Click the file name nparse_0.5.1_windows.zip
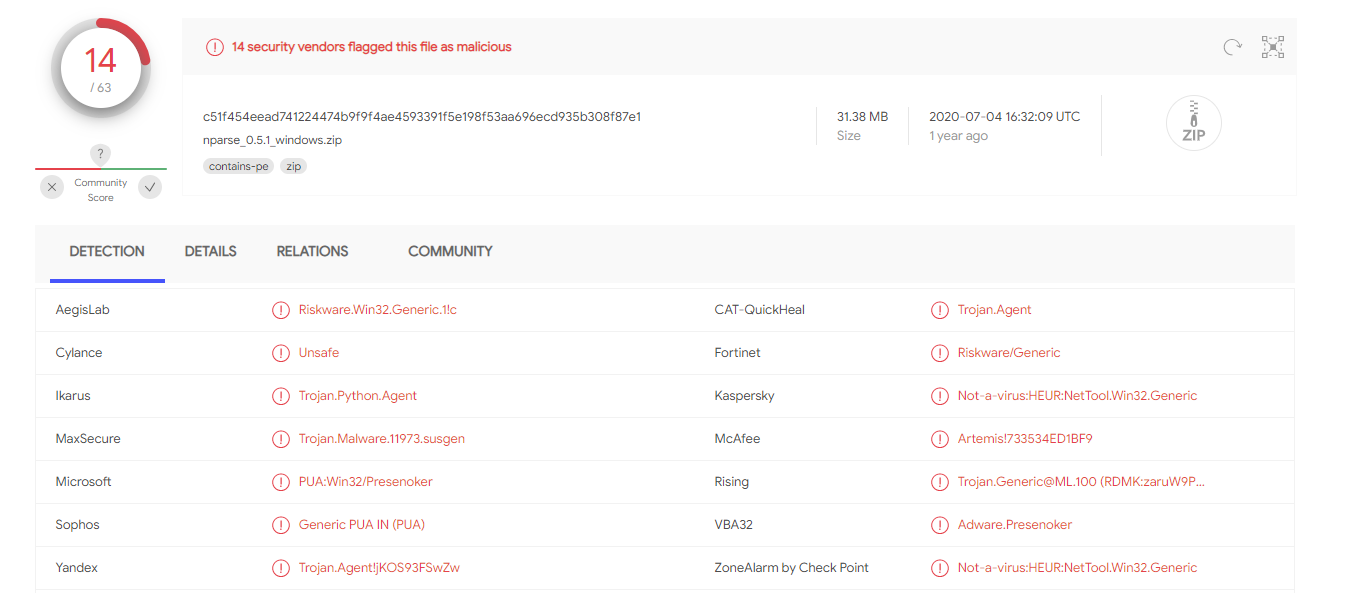1364x593 pixels. pos(272,140)
